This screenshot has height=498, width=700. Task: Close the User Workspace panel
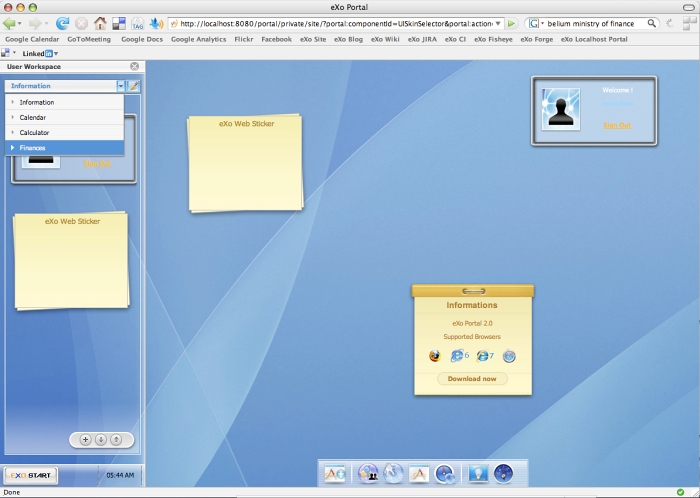[135, 67]
